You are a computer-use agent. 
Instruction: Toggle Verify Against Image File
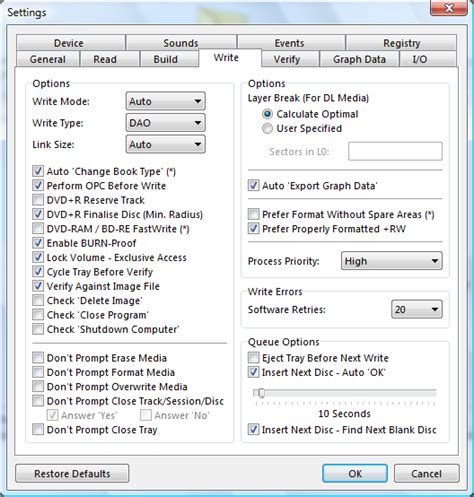click(x=38, y=286)
